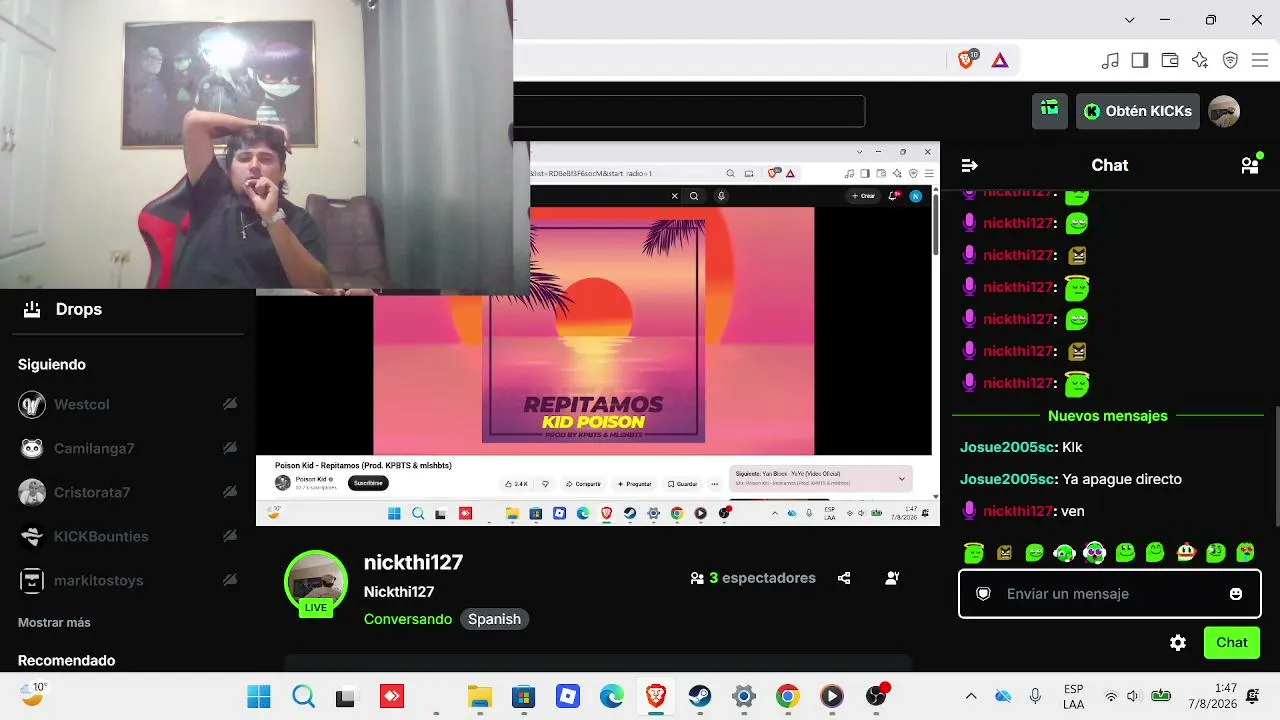The image size is (1280, 720).
Task: Open Brave Rewards triangle icon
Action: pyautogui.click(x=1000, y=60)
